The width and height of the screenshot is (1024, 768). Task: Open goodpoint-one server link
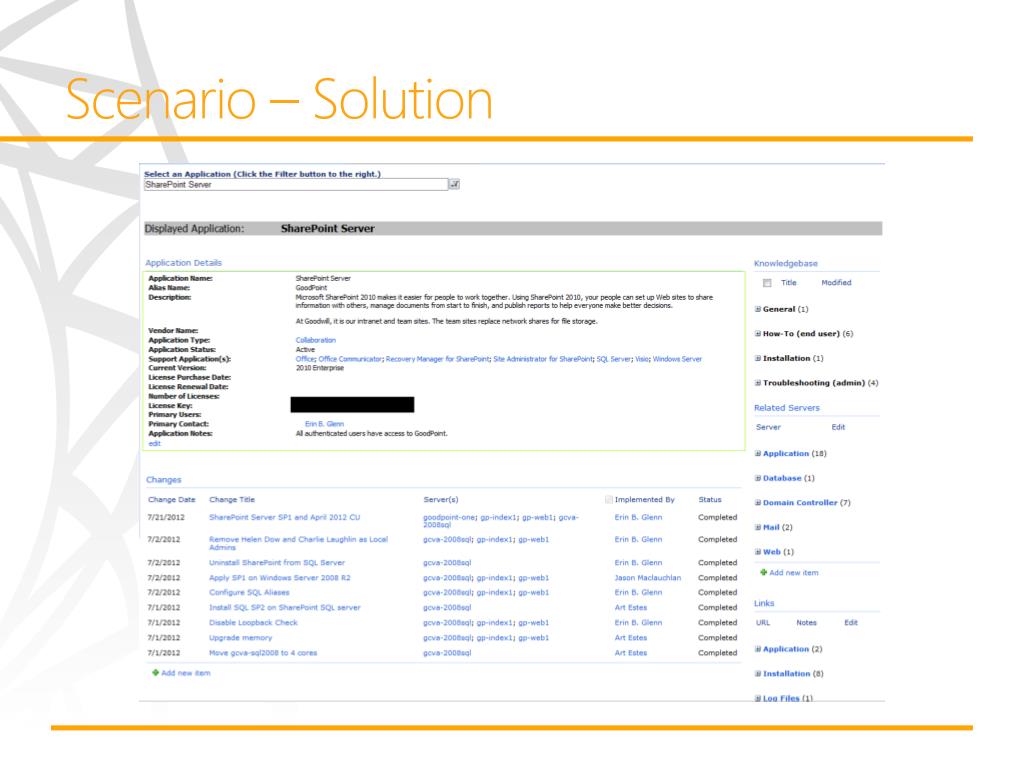click(x=449, y=517)
